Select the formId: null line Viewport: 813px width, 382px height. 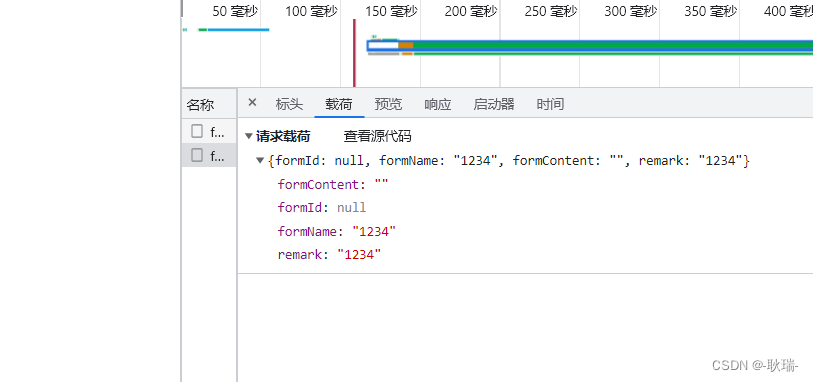[x=322, y=208]
